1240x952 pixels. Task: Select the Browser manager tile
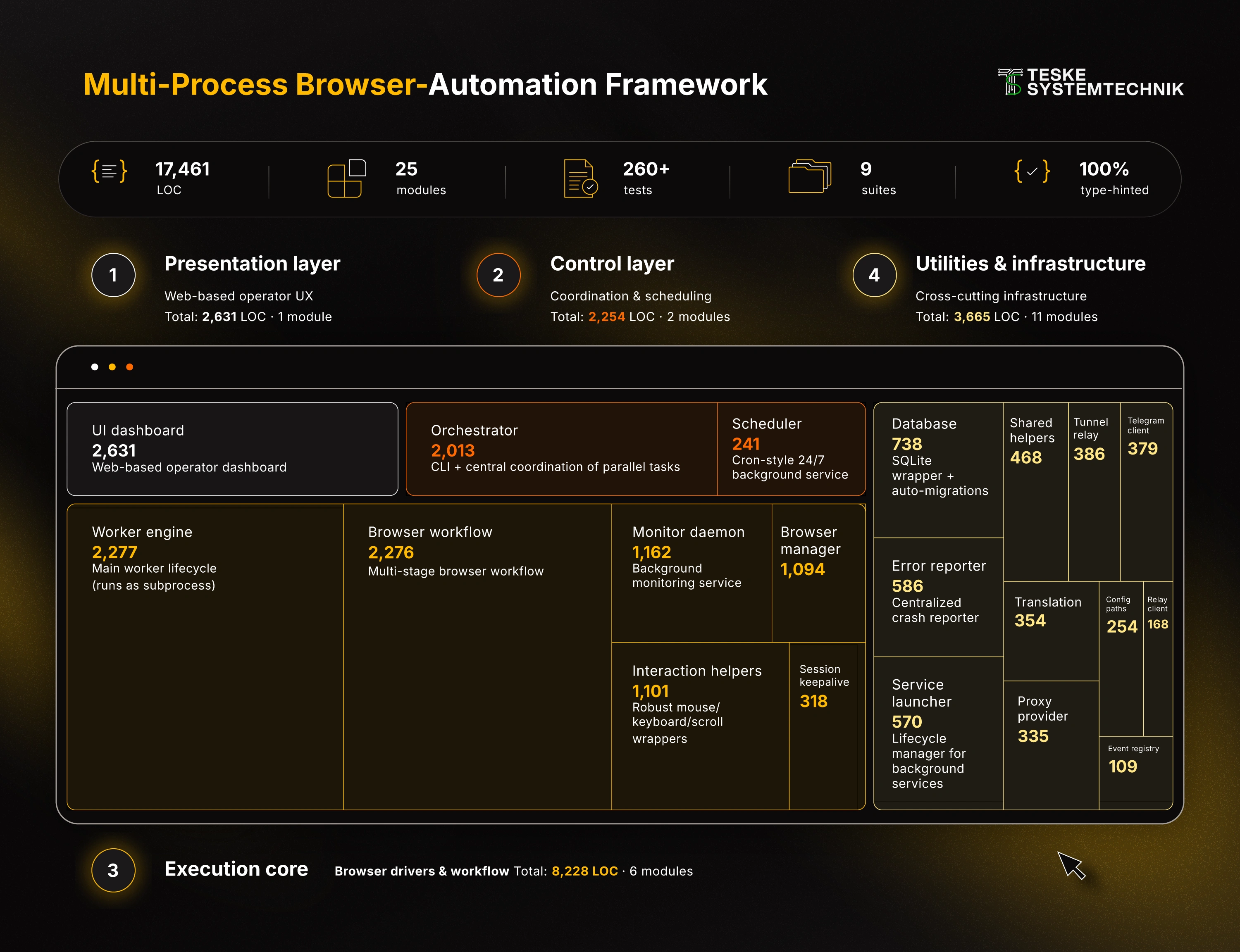click(818, 573)
